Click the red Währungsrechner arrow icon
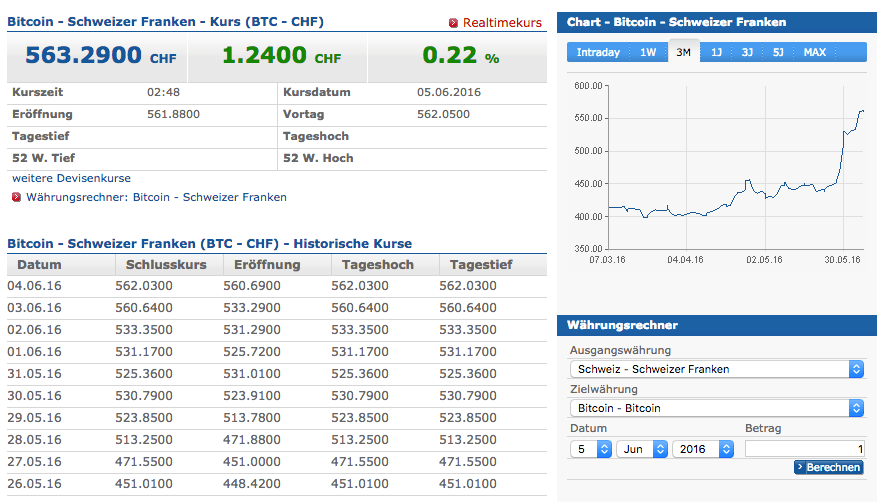Image resolution: width=884 pixels, height=502 pixels. click(x=16, y=197)
